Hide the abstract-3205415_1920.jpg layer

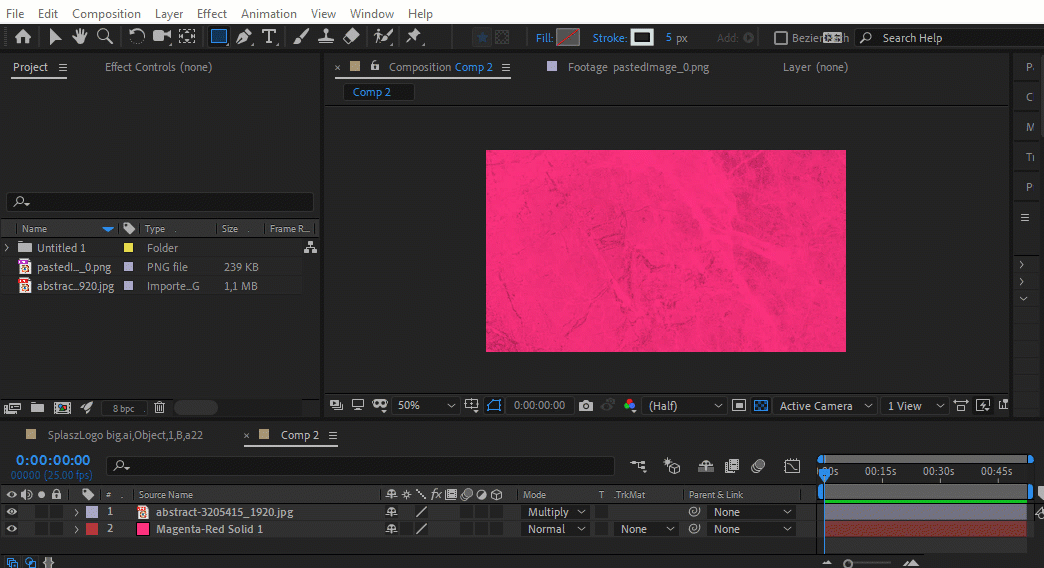coord(12,512)
